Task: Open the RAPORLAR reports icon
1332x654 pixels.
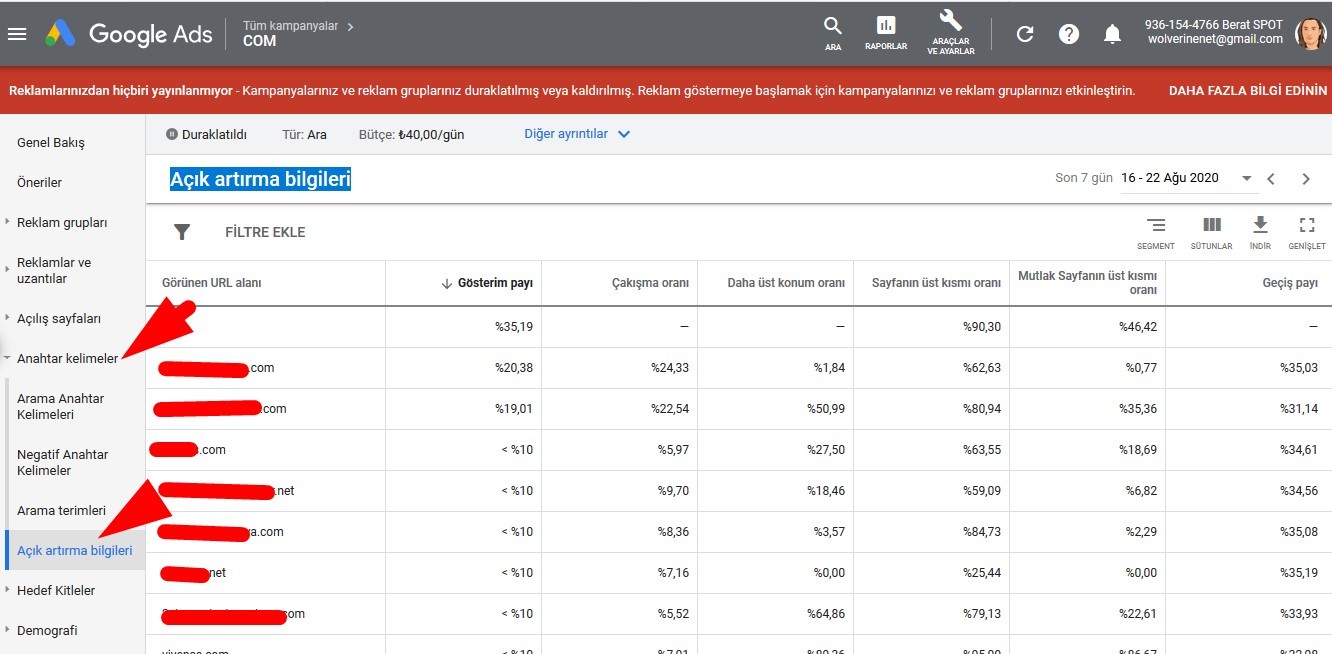Action: click(886, 33)
